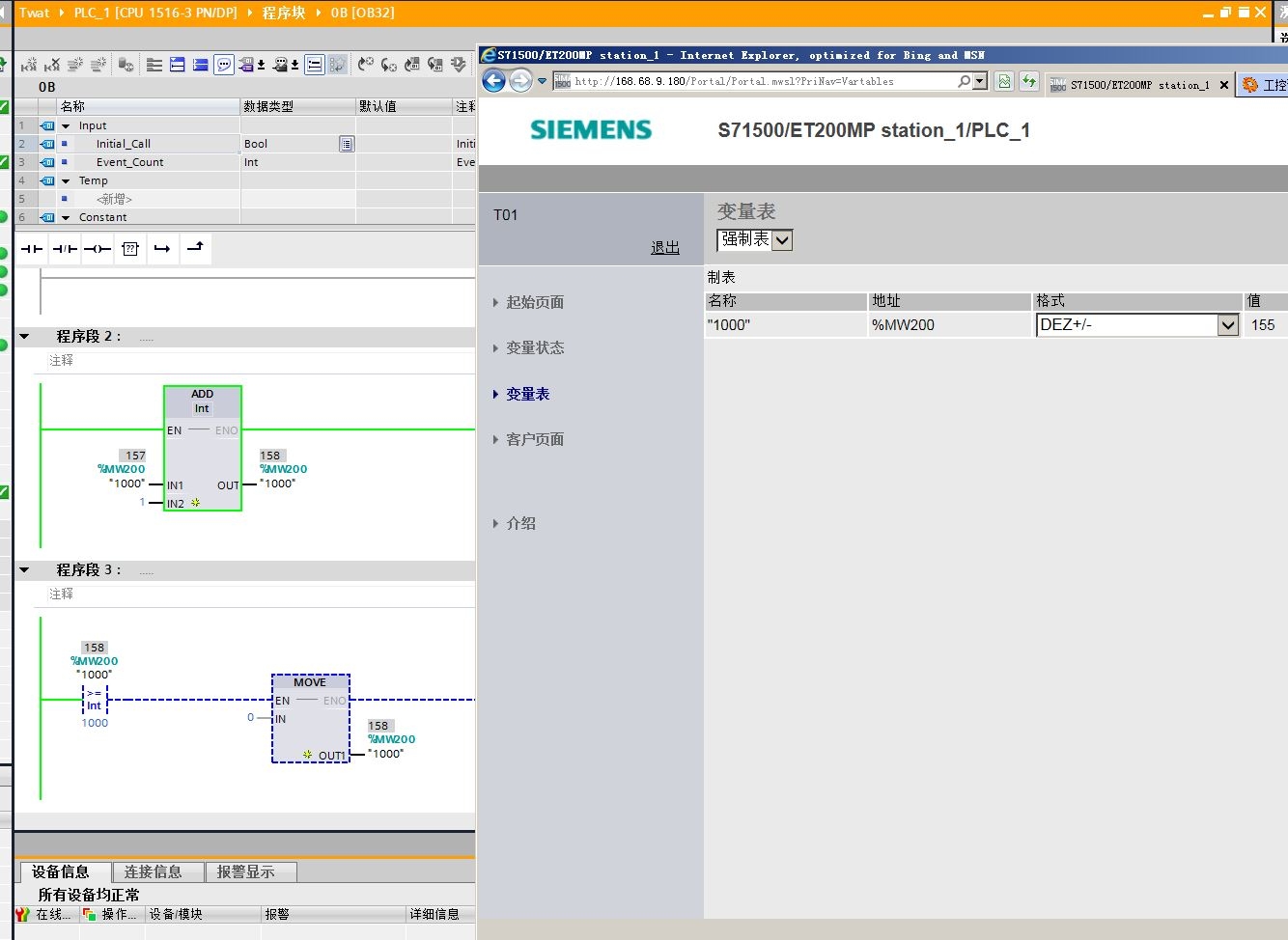1288x940 pixels.
Task: Click the ADD Int instruction box
Action: tap(203, 449)
